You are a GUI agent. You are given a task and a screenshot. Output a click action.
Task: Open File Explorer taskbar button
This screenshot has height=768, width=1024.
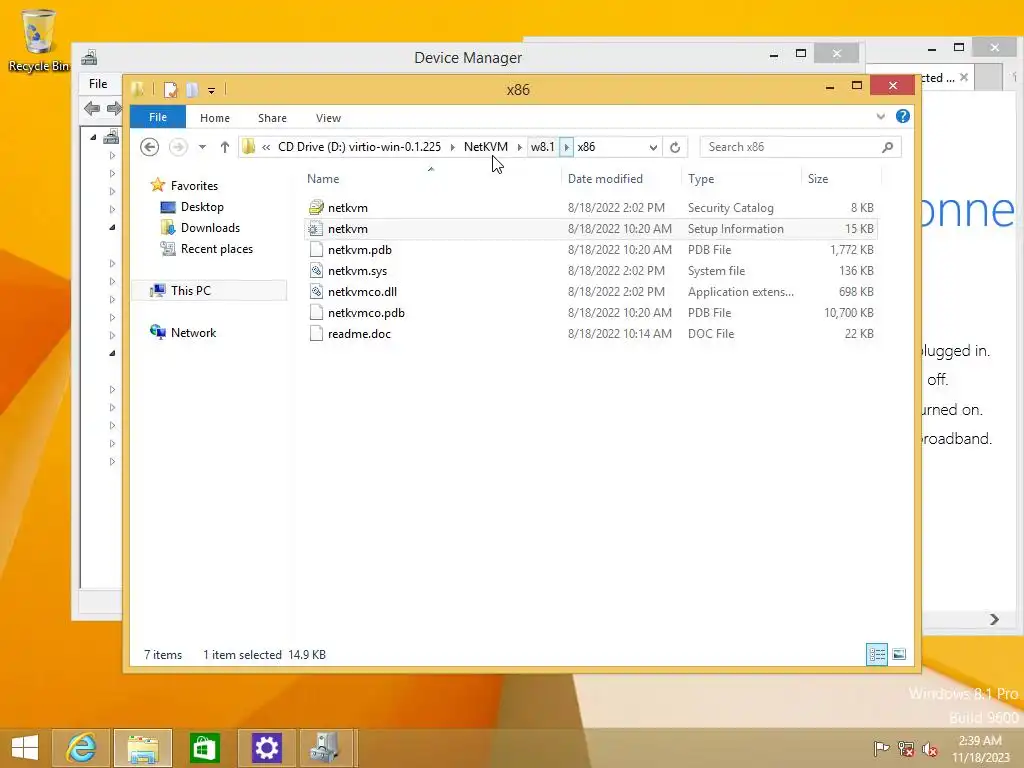143,747
